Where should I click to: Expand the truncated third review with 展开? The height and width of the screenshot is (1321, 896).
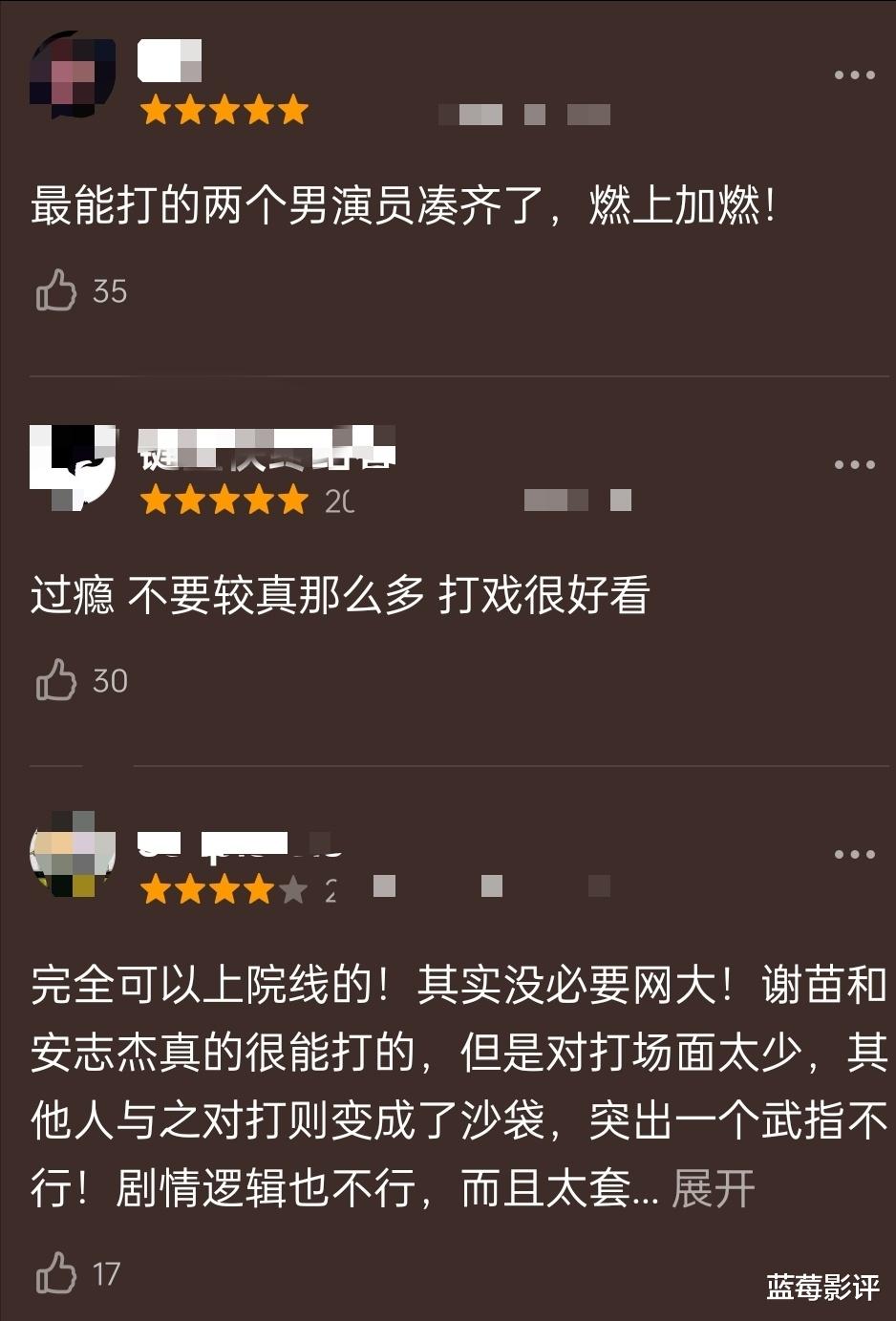pos(713,1188)
